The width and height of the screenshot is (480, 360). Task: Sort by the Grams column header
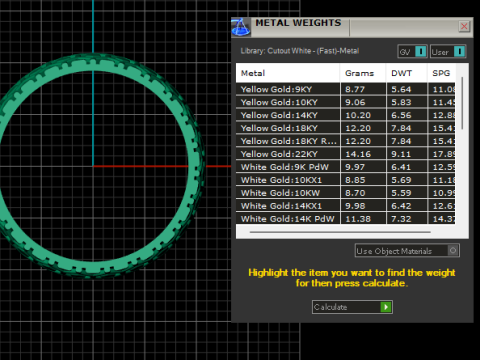(363, 73)
